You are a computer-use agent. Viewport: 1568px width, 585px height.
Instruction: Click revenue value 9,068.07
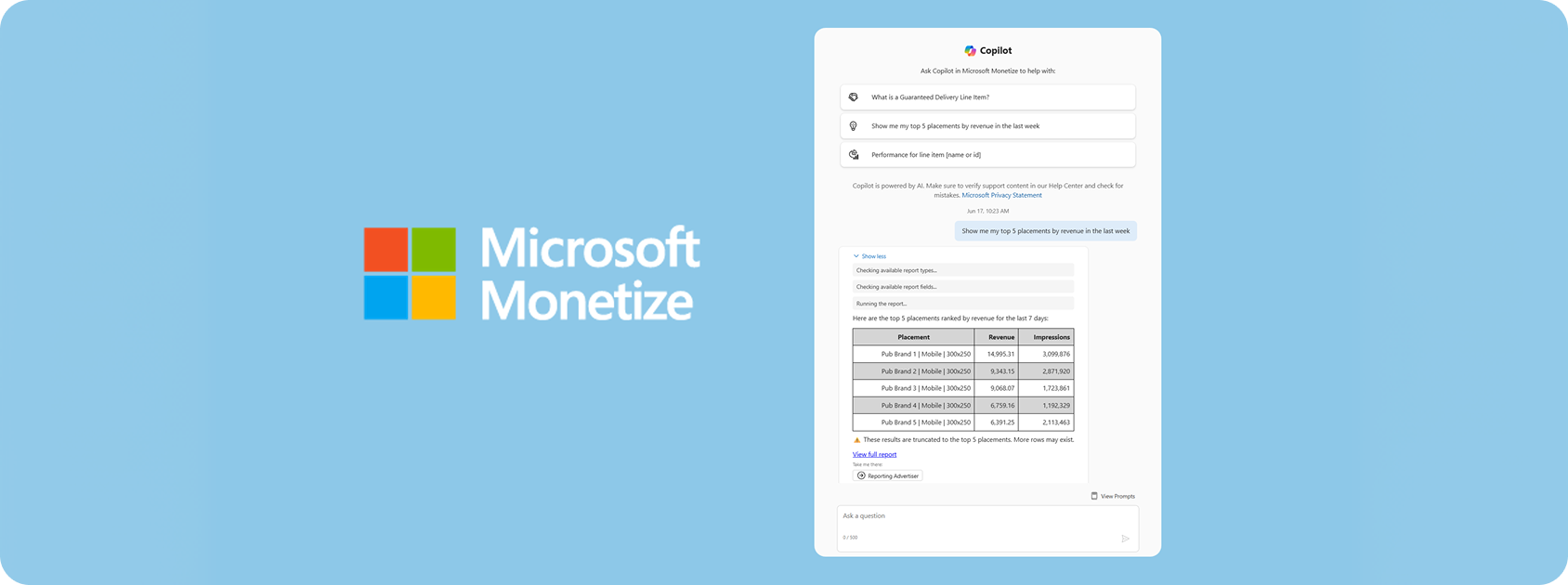click(x=1002, y=388)
